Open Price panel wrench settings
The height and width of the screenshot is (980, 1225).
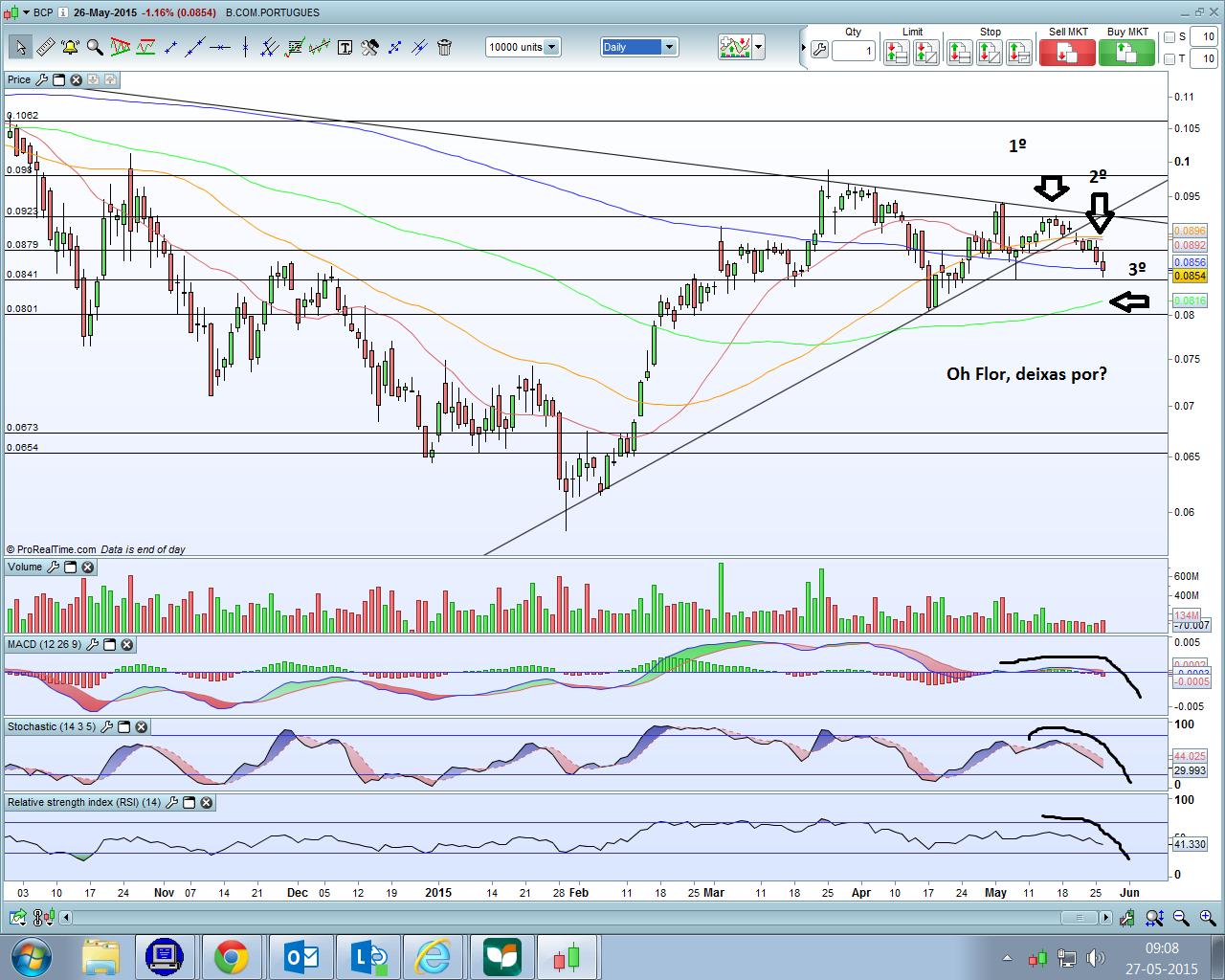(x=41, y=79)
